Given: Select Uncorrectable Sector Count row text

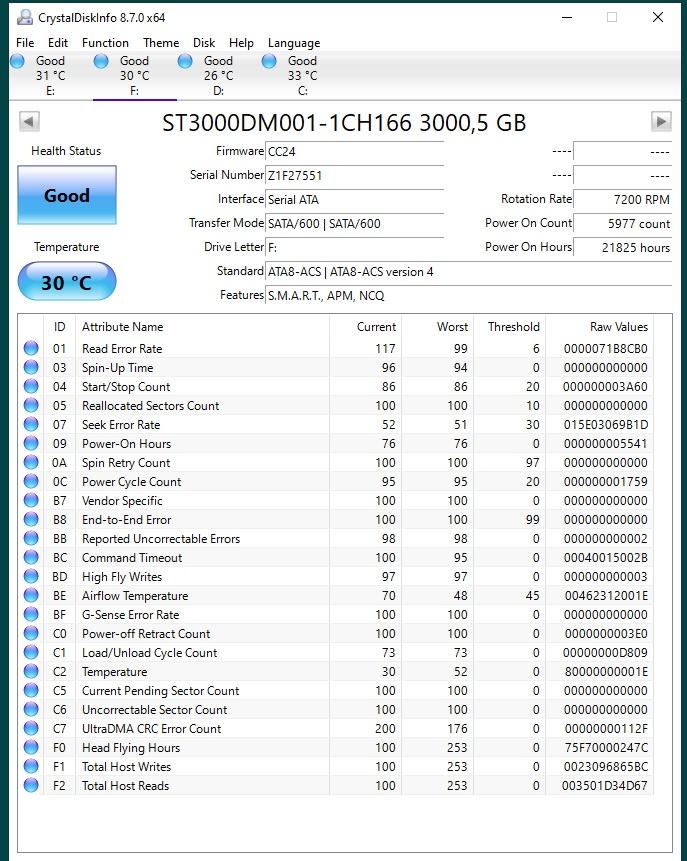Looking at the screenshot, I should 154,709.
